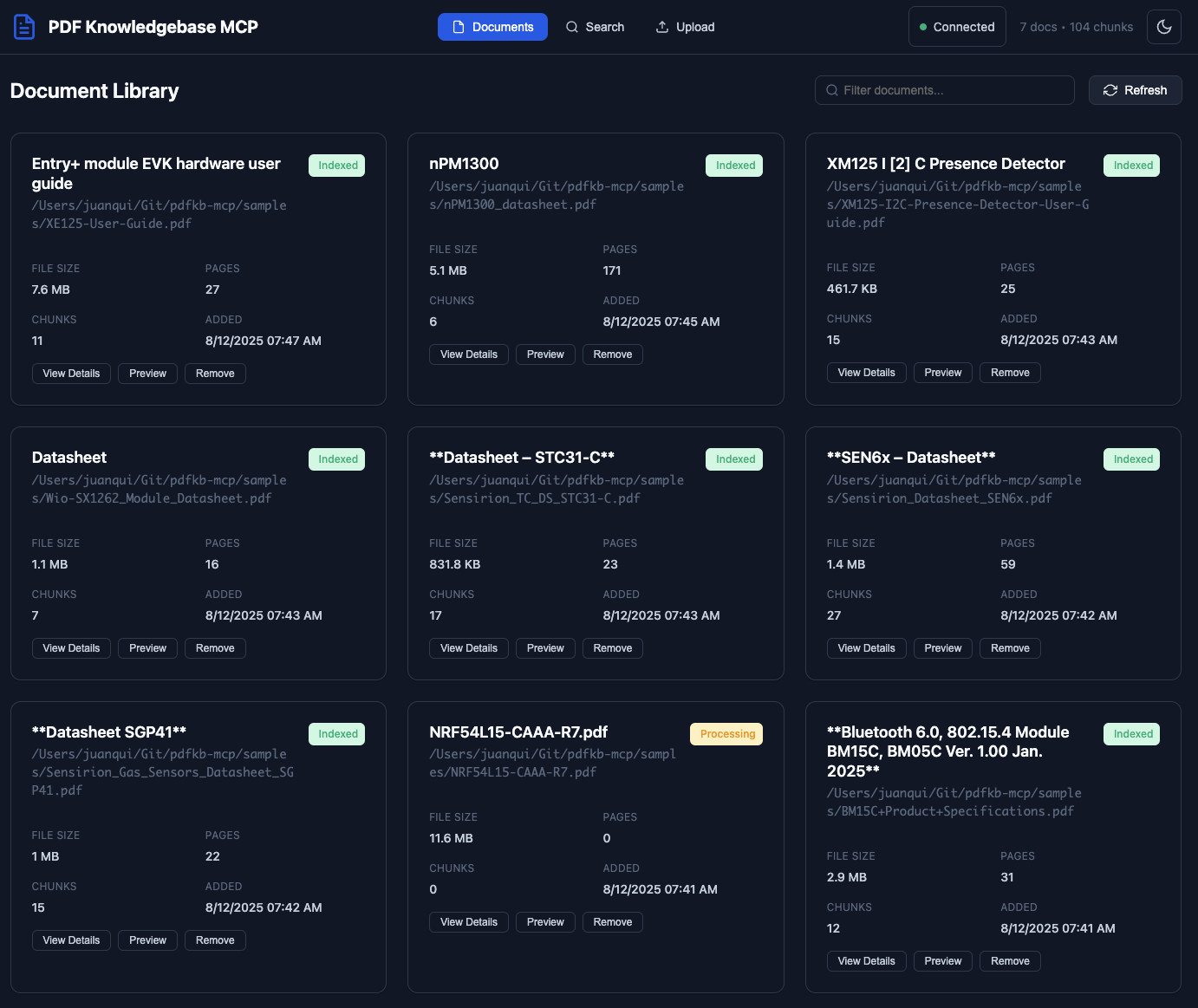Screen dimensions: 1198x1008
Task: View details of the nPM1300 document
Action: click(x=469, y=354)
